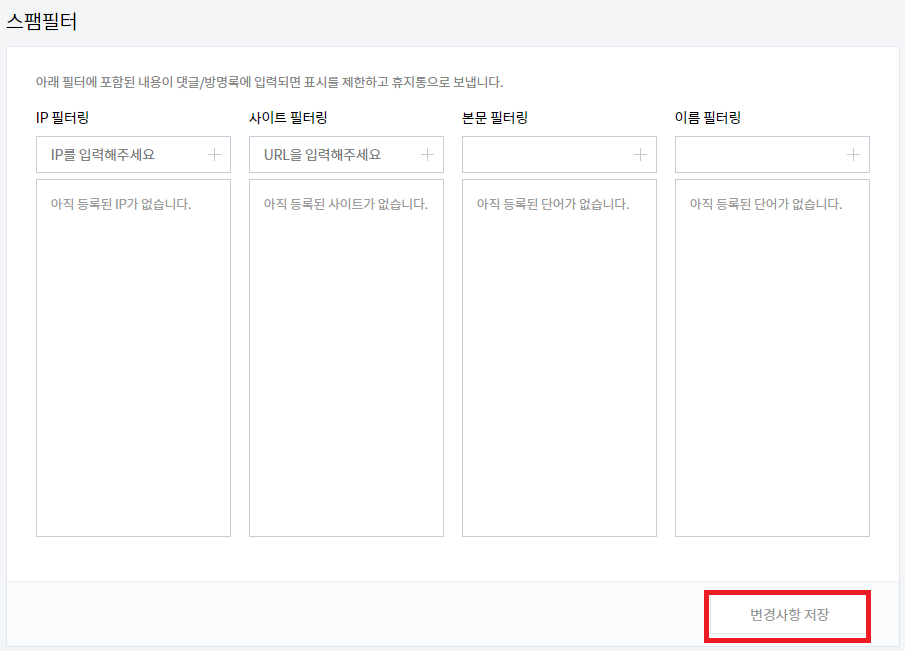
Task: Add name with the 이름 필터링 plus icon
Action: coord(853,155)
